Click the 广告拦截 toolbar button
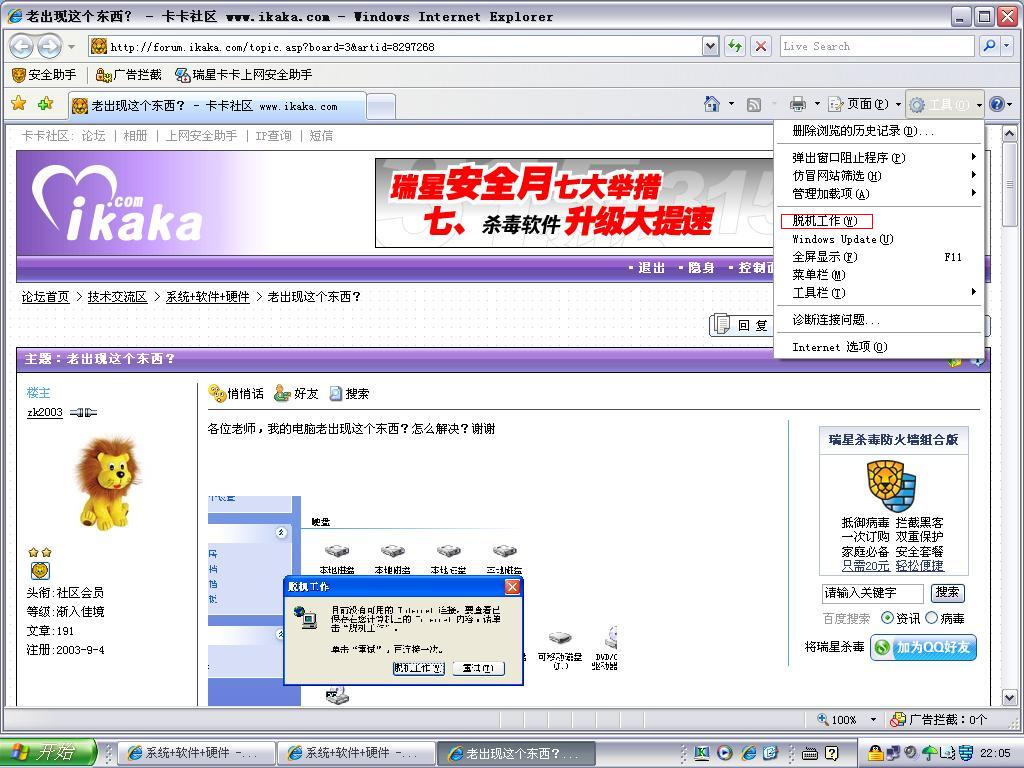1024x768 pixels. [128, 75]
